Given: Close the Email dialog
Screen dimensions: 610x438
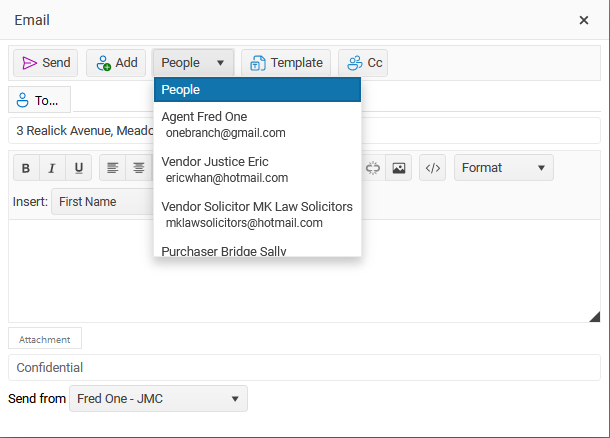Looking at the screenshot, I should point(584,20).
